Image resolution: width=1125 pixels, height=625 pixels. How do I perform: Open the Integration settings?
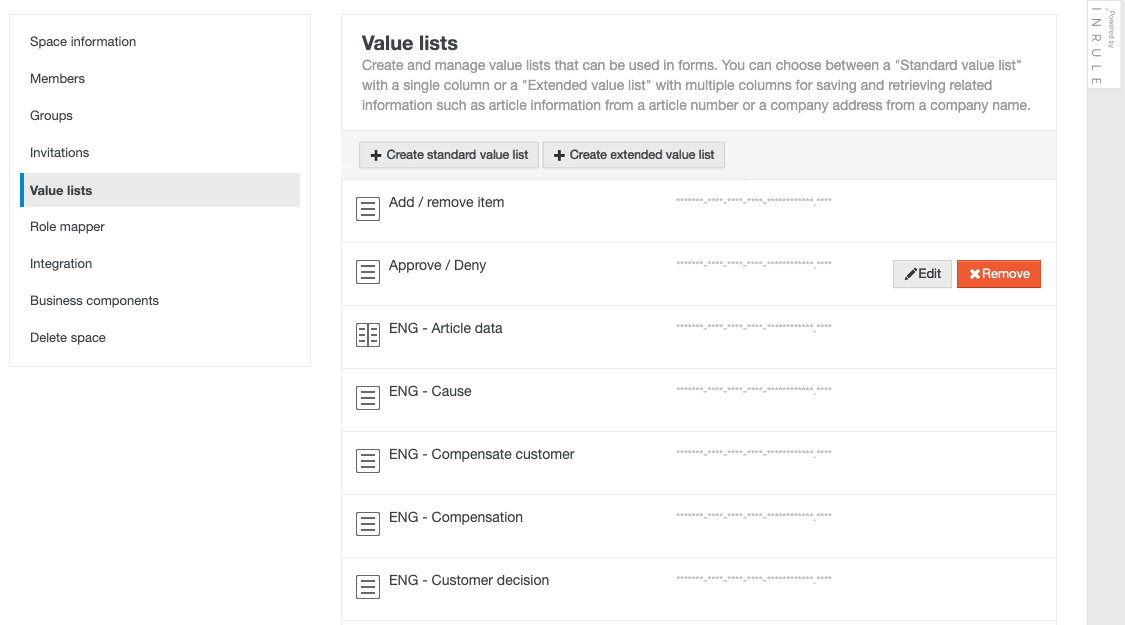(x=62, y=263)
